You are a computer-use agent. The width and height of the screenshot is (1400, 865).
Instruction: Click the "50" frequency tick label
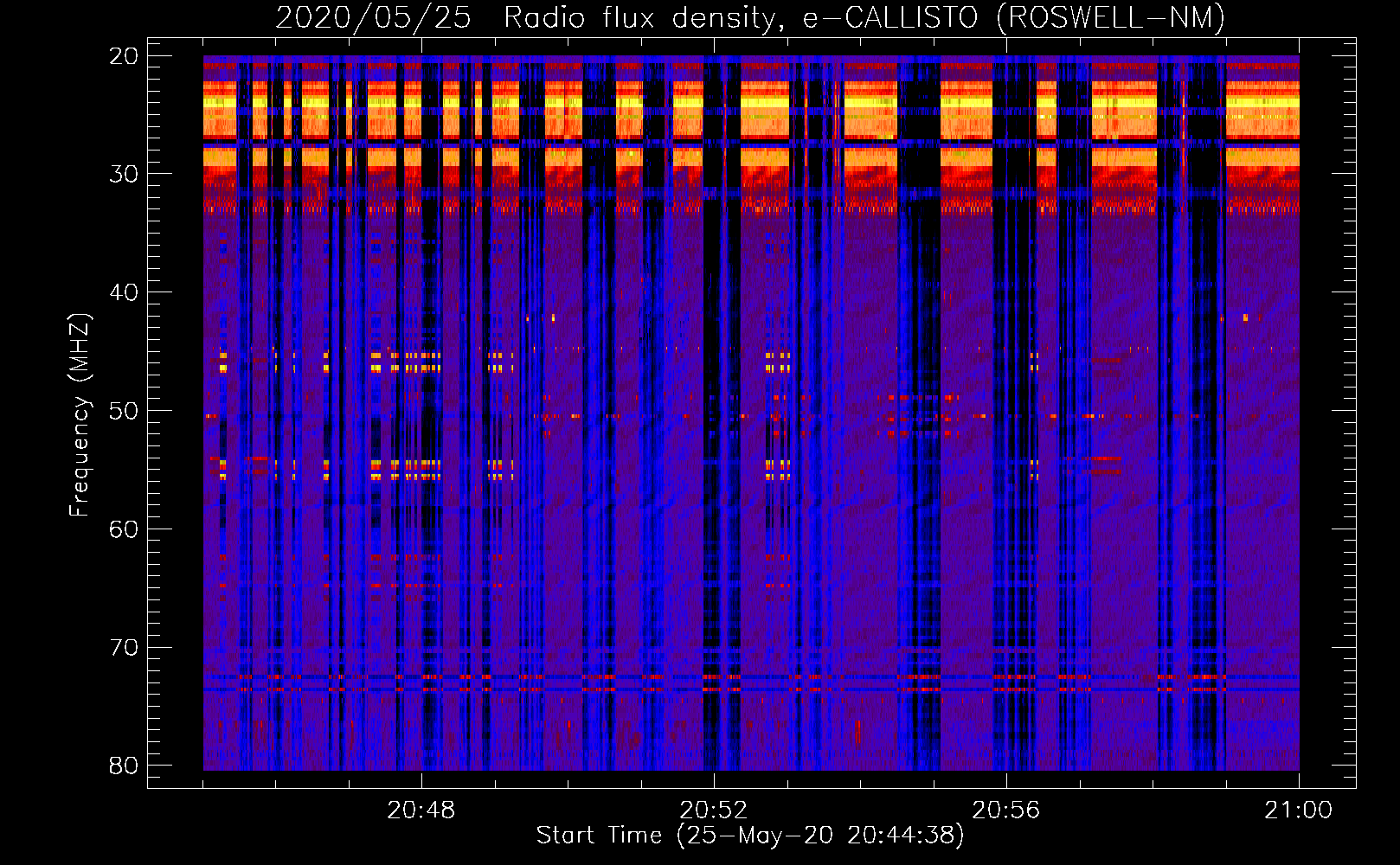[x=124, y=411]
